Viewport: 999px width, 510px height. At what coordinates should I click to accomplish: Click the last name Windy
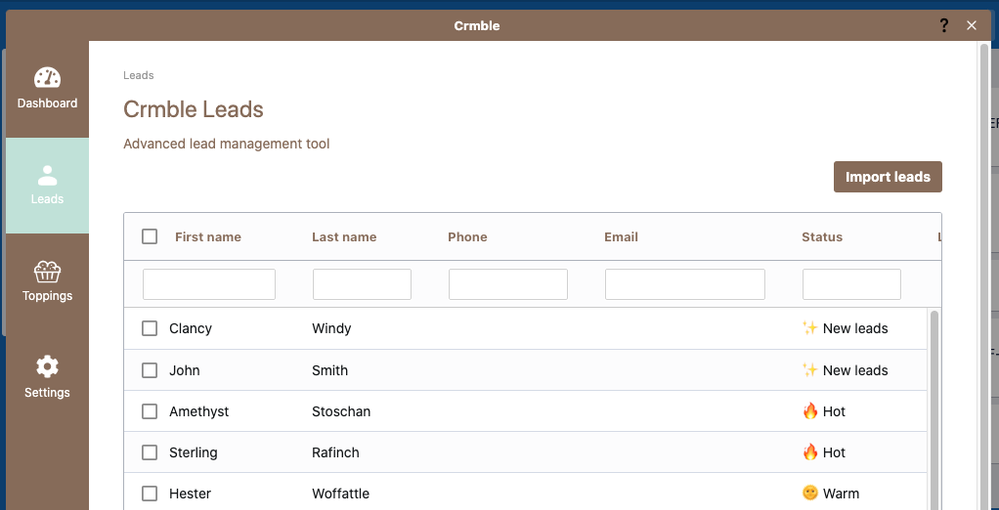point(331,328)
